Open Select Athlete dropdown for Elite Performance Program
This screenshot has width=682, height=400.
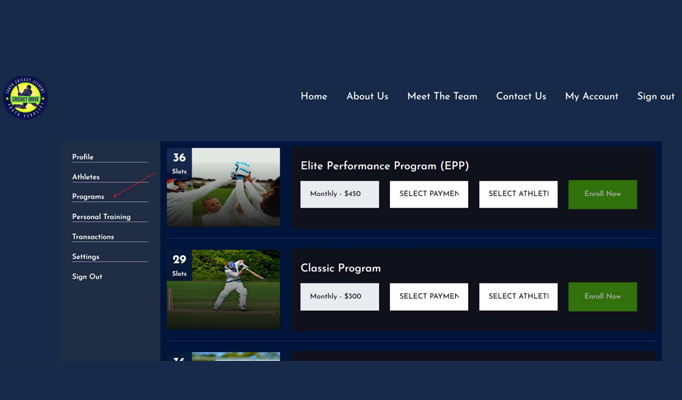click(x=518, y=194)
